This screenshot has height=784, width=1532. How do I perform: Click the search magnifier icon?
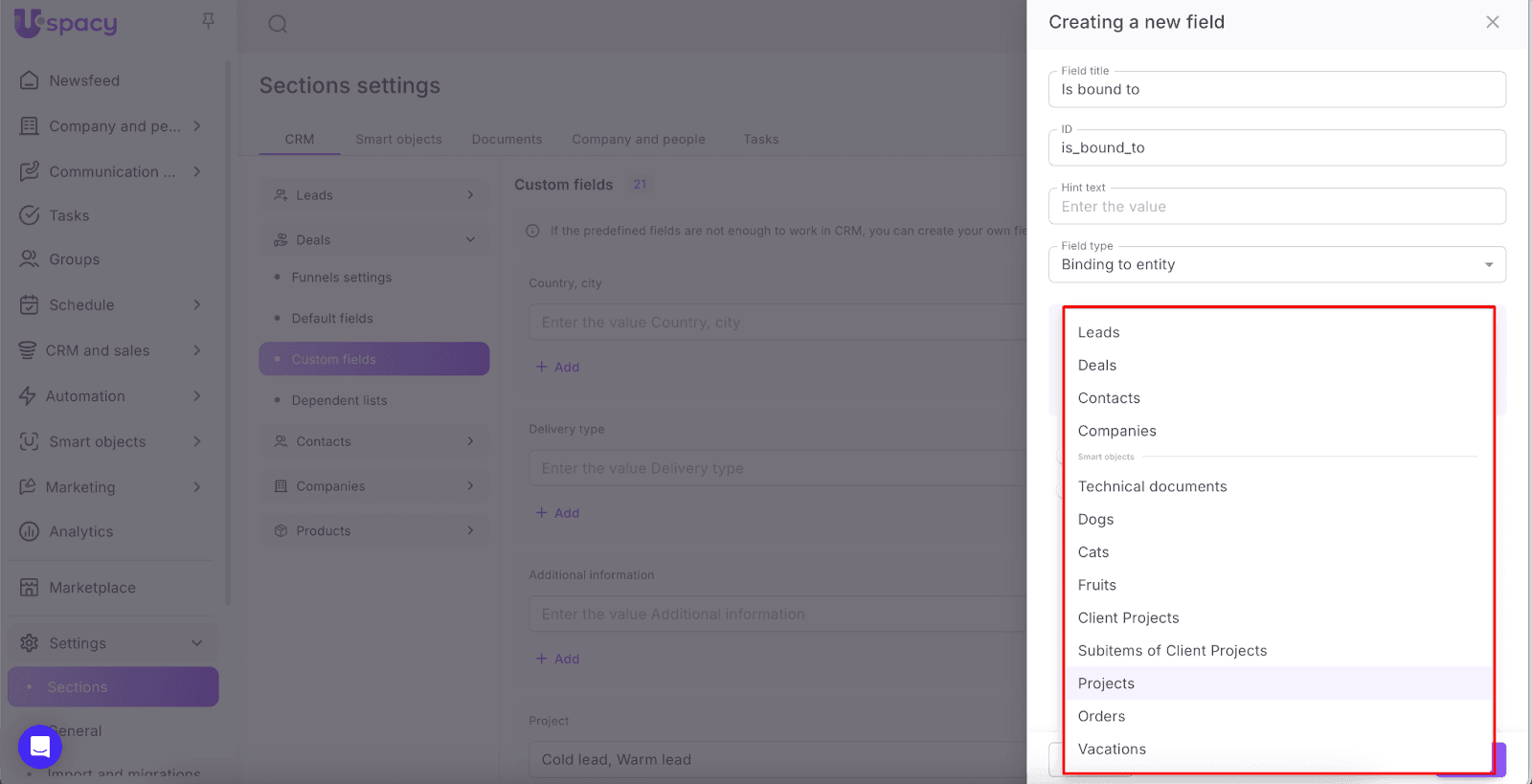coord(278,24)
